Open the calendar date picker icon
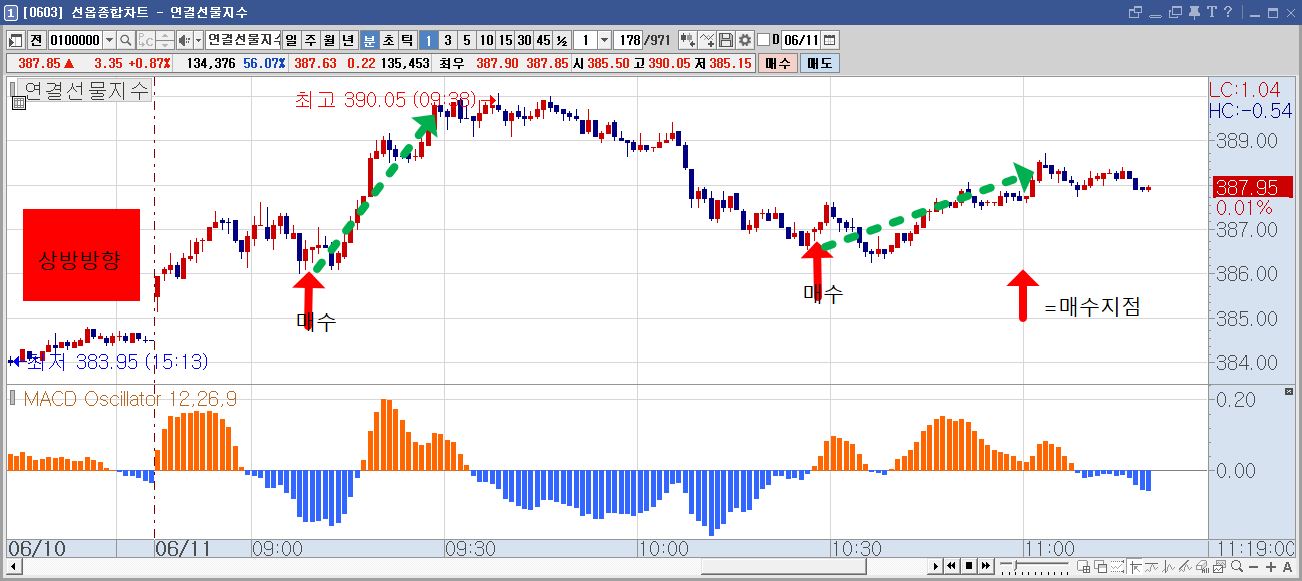 [x=829, y=40]
